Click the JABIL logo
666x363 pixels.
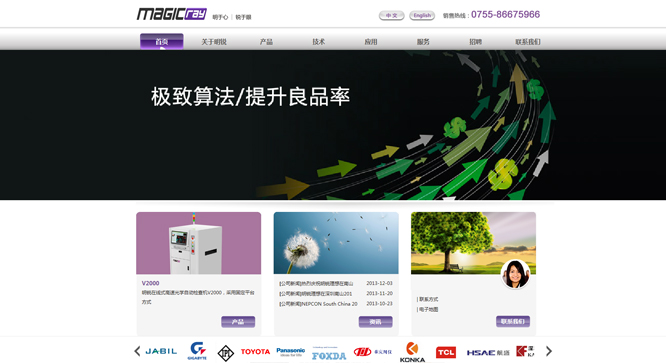(161, 351)
